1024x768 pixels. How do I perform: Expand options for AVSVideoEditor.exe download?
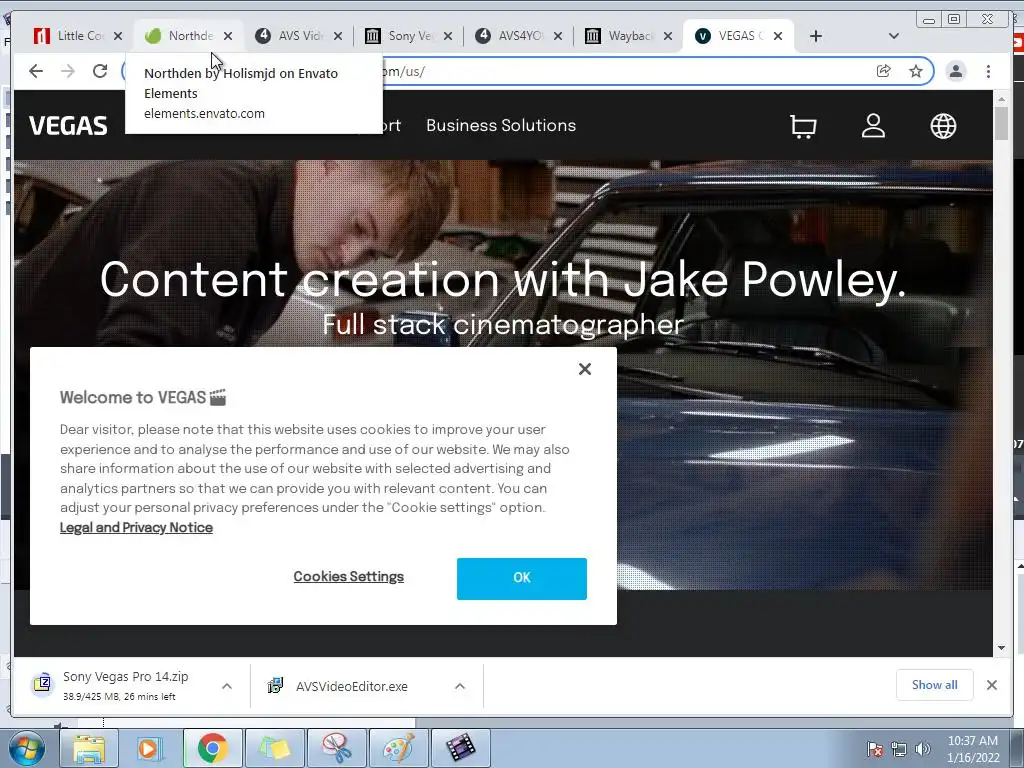click(460, 686)
